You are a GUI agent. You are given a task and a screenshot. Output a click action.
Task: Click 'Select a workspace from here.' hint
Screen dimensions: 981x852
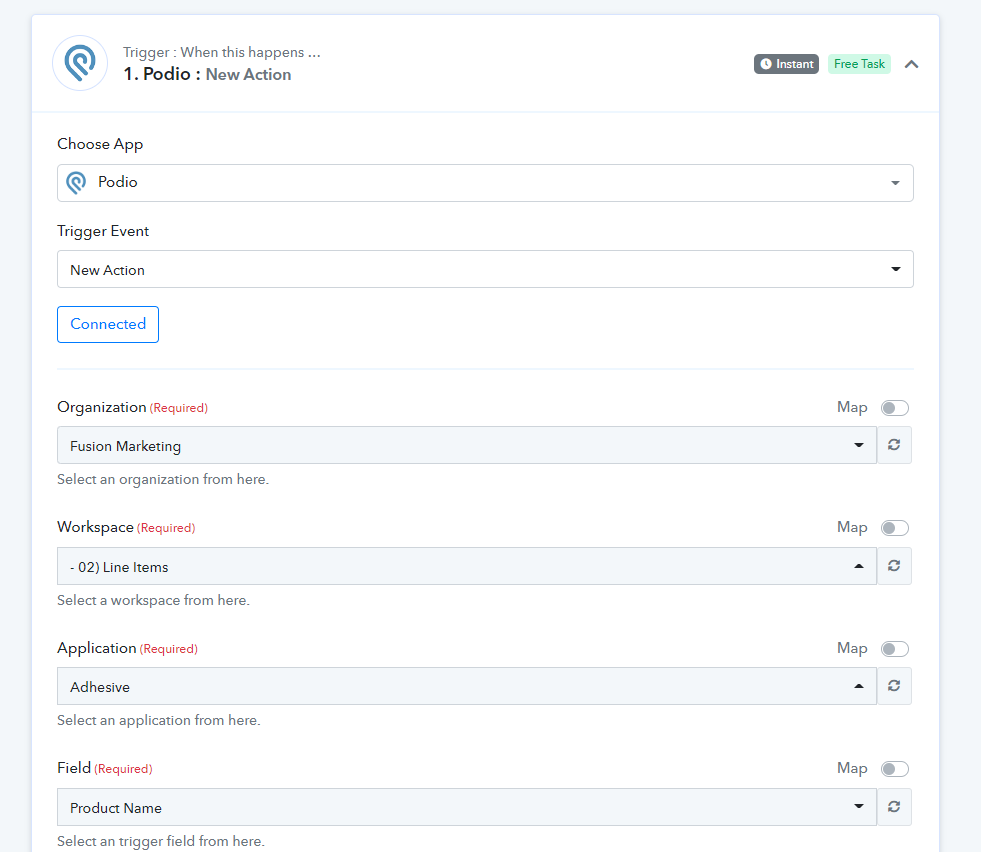tap(153, 601)
